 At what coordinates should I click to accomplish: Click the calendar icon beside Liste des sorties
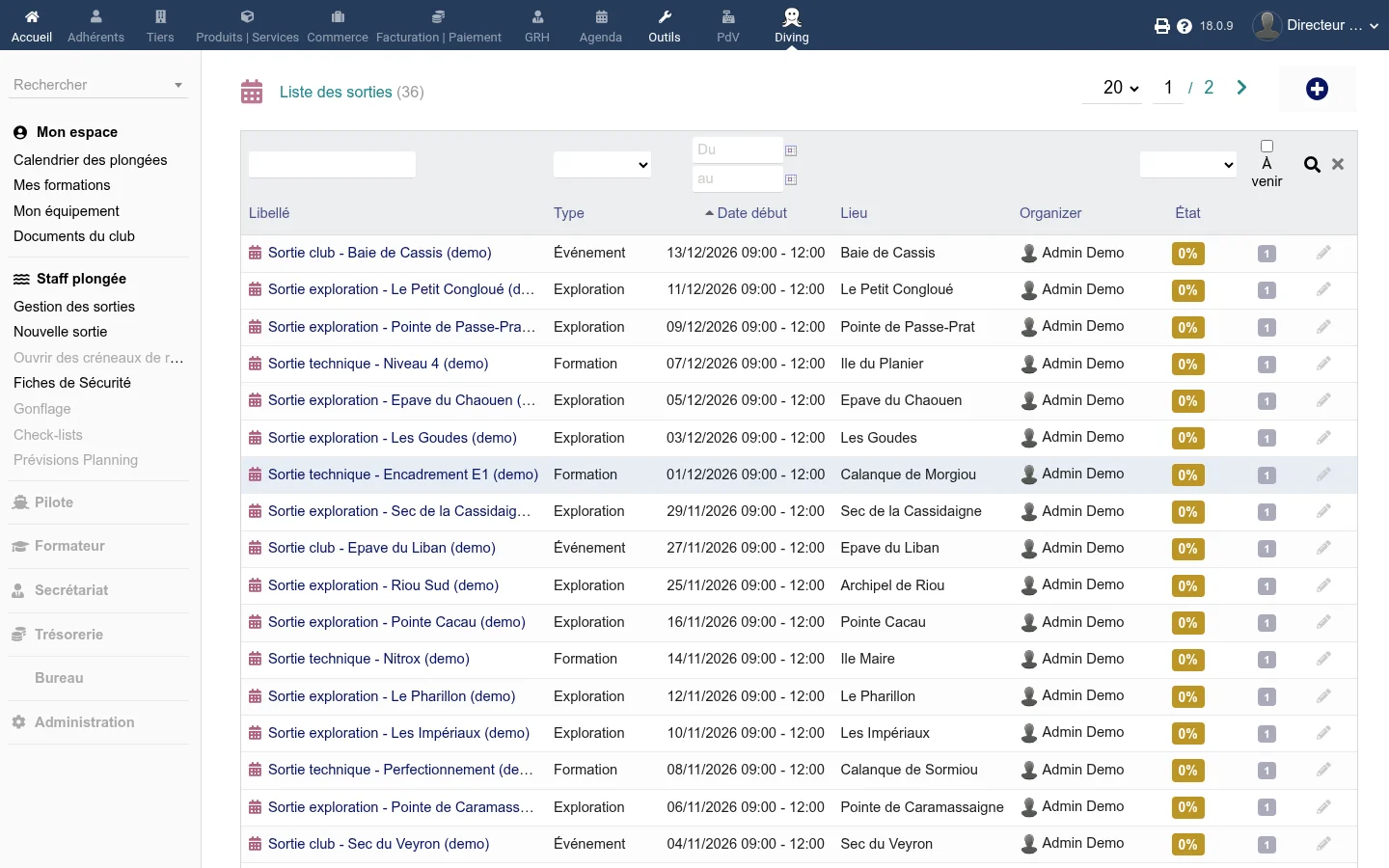tap(252, 92)
